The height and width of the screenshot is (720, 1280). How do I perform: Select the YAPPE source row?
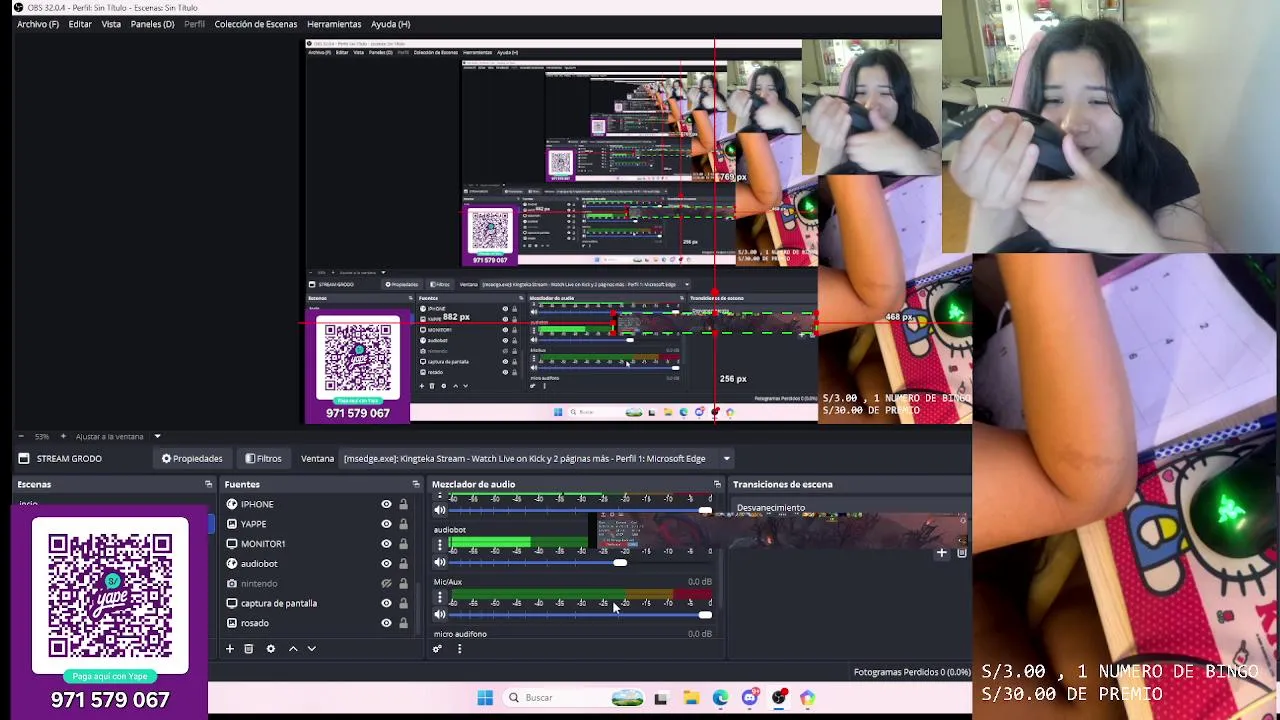(x=316, y=524)
